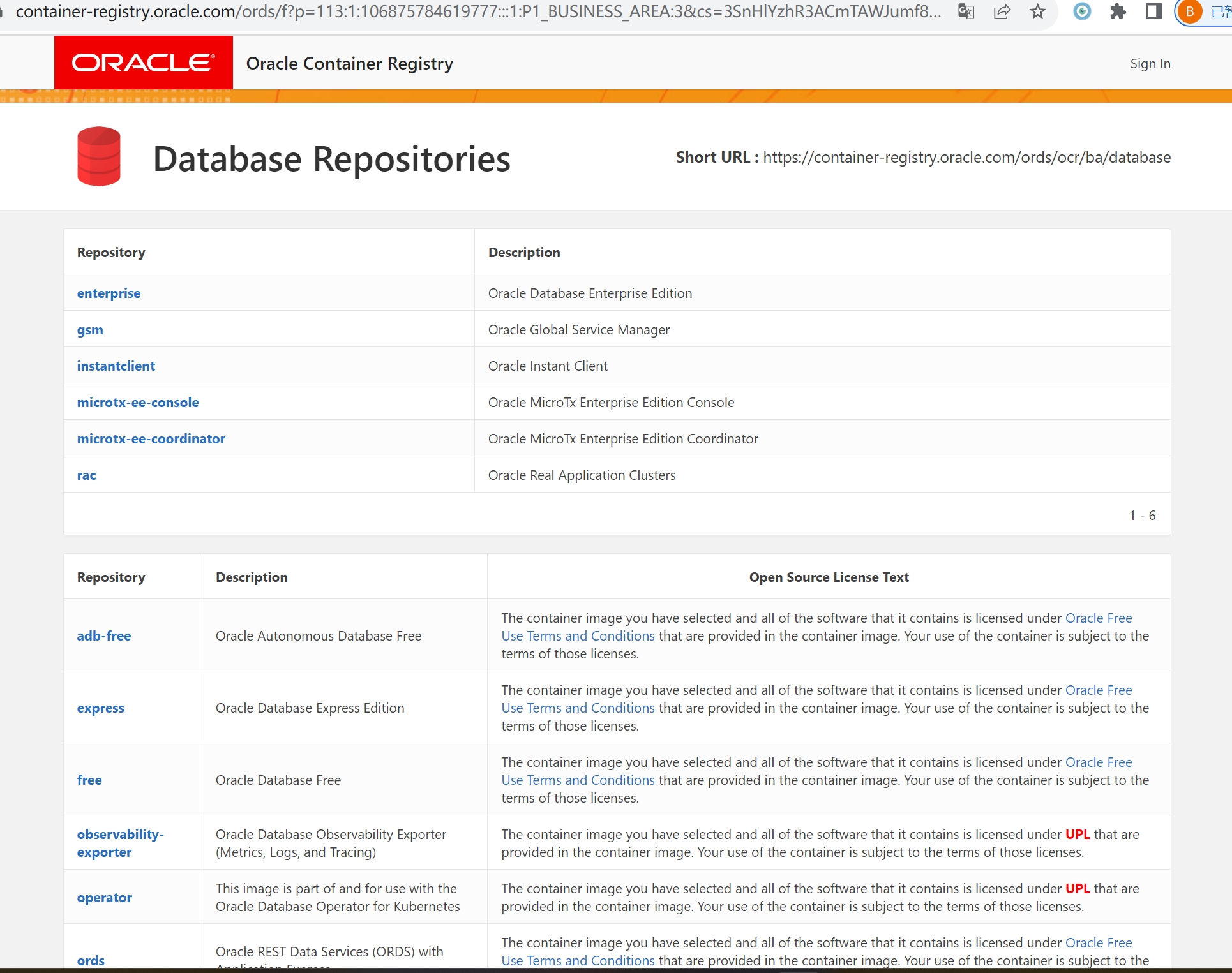Screen dimensions: 1232x973
Task: Open the eye-shaped extension icon
Action: tap(1081, 12)
